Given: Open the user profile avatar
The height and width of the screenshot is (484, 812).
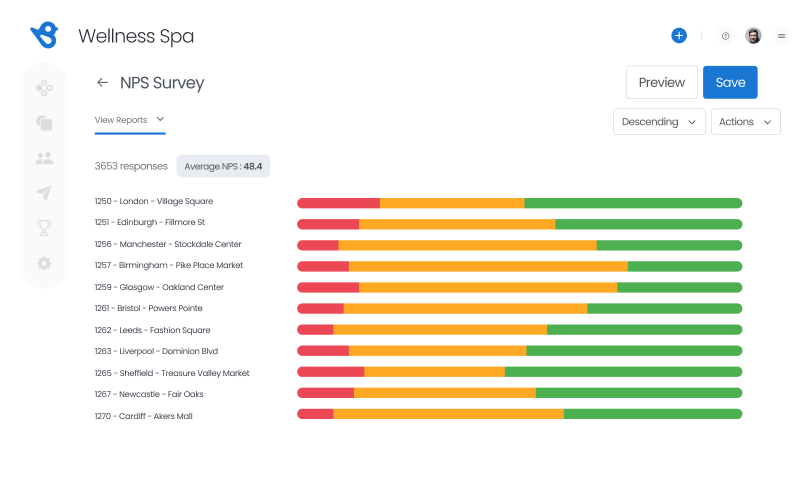Looking at the screenshot, I should (753, 36).
